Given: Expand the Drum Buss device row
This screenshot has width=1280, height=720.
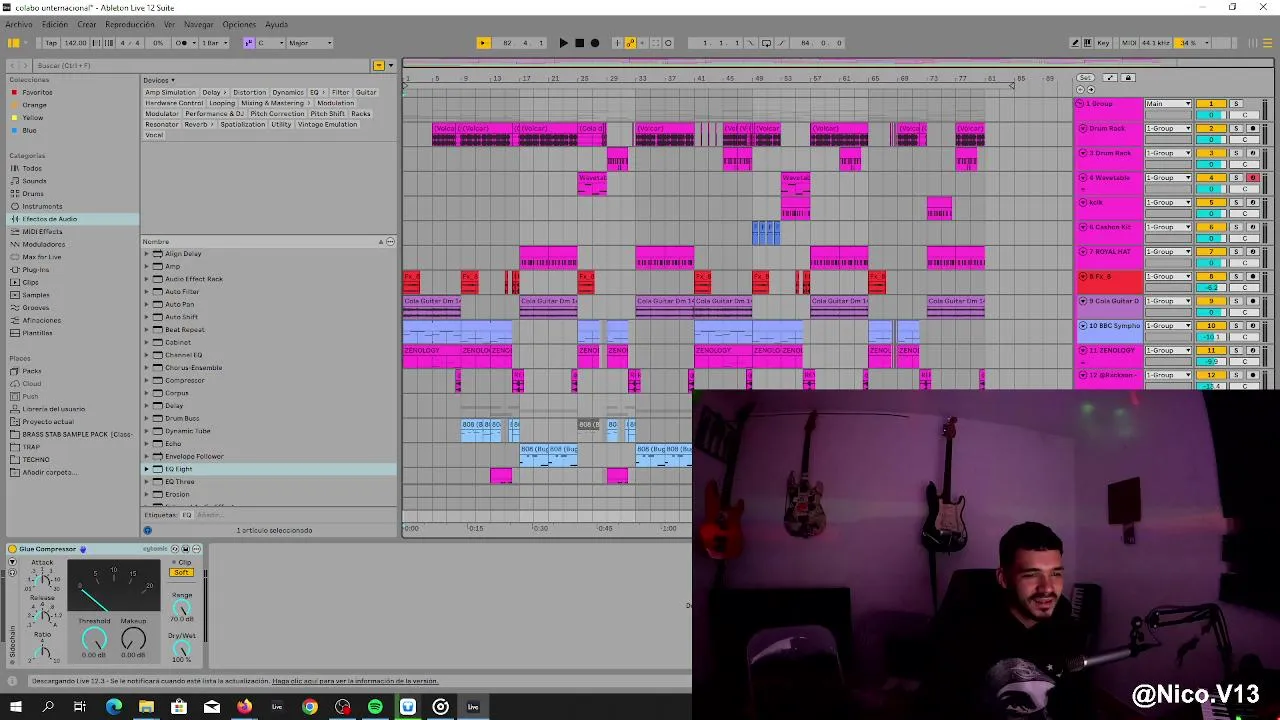Looking at the screenshot, I should 146,418.
